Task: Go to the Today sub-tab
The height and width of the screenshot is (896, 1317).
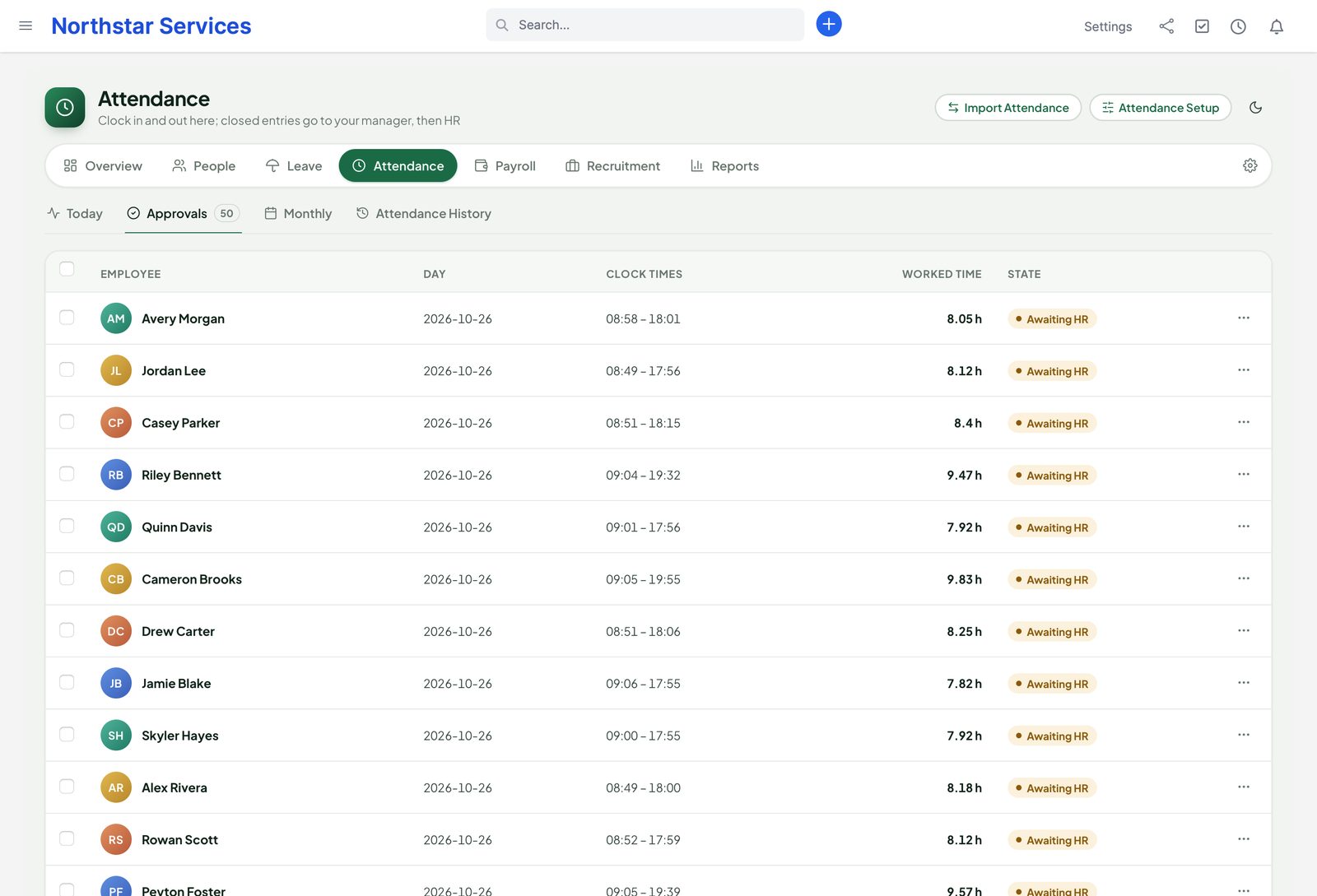Action: pos(75,213)
